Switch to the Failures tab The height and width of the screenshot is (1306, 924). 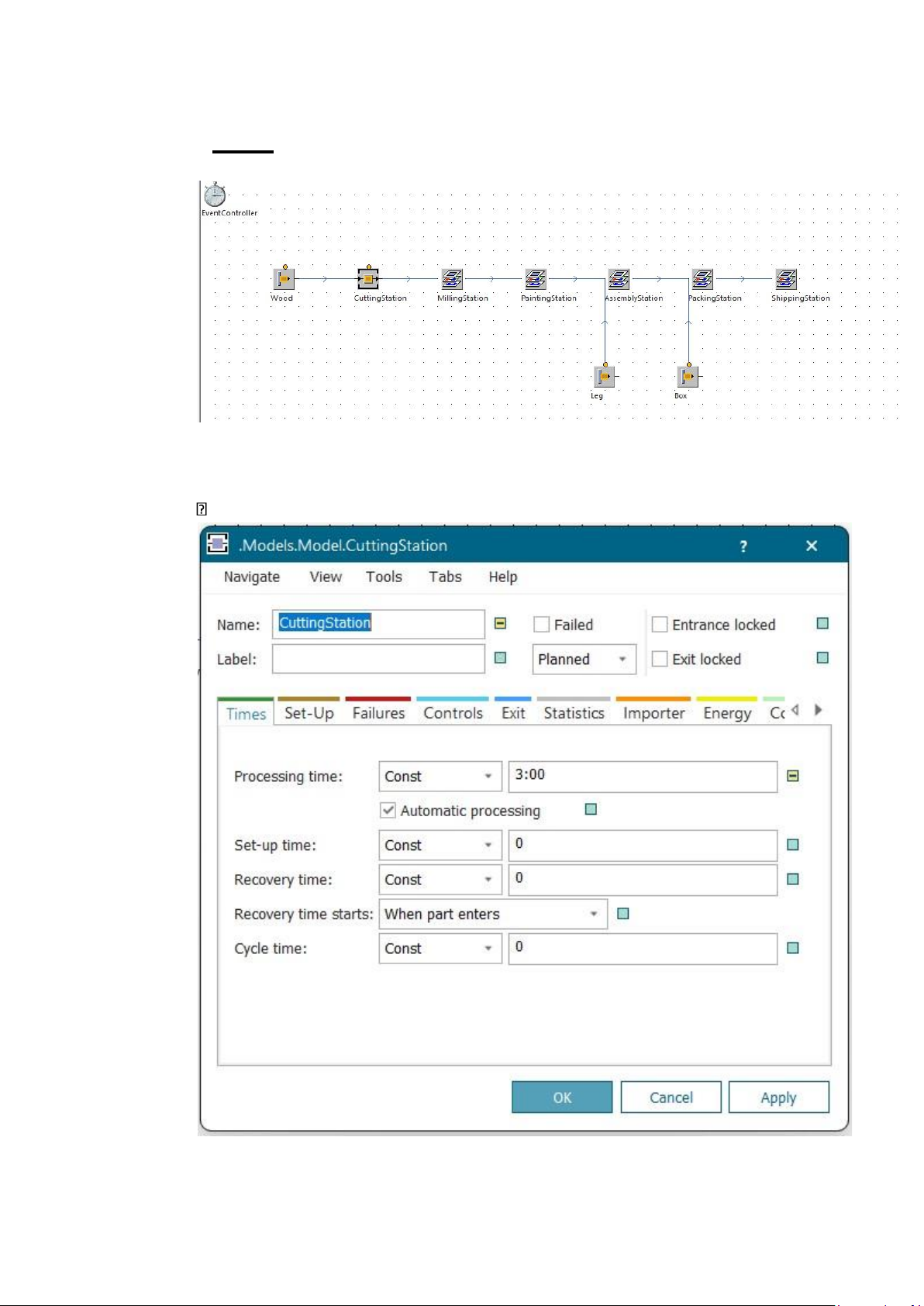(x=378, y=713)
